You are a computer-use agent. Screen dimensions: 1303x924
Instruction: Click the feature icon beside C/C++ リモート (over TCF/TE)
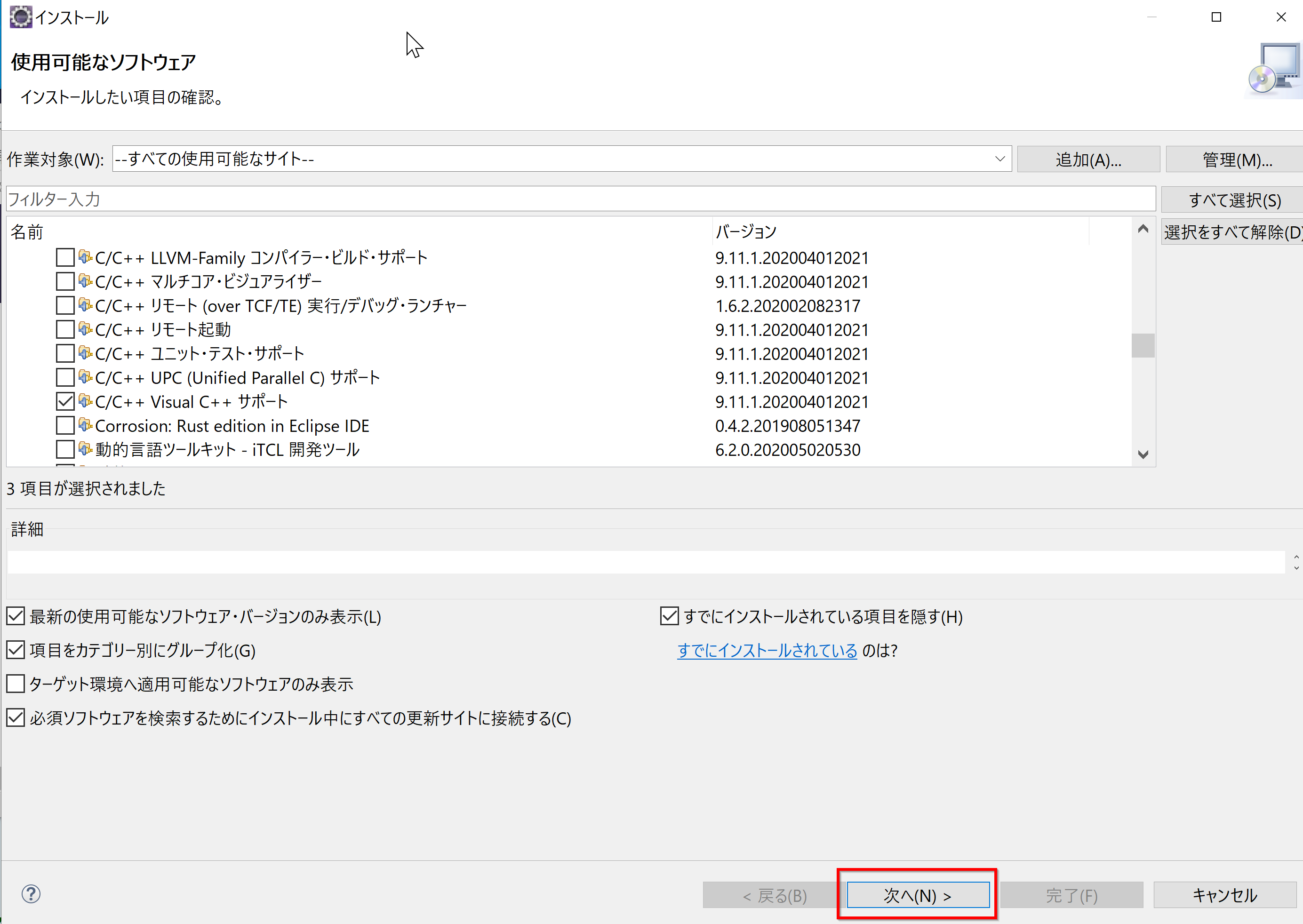[85, 304]
